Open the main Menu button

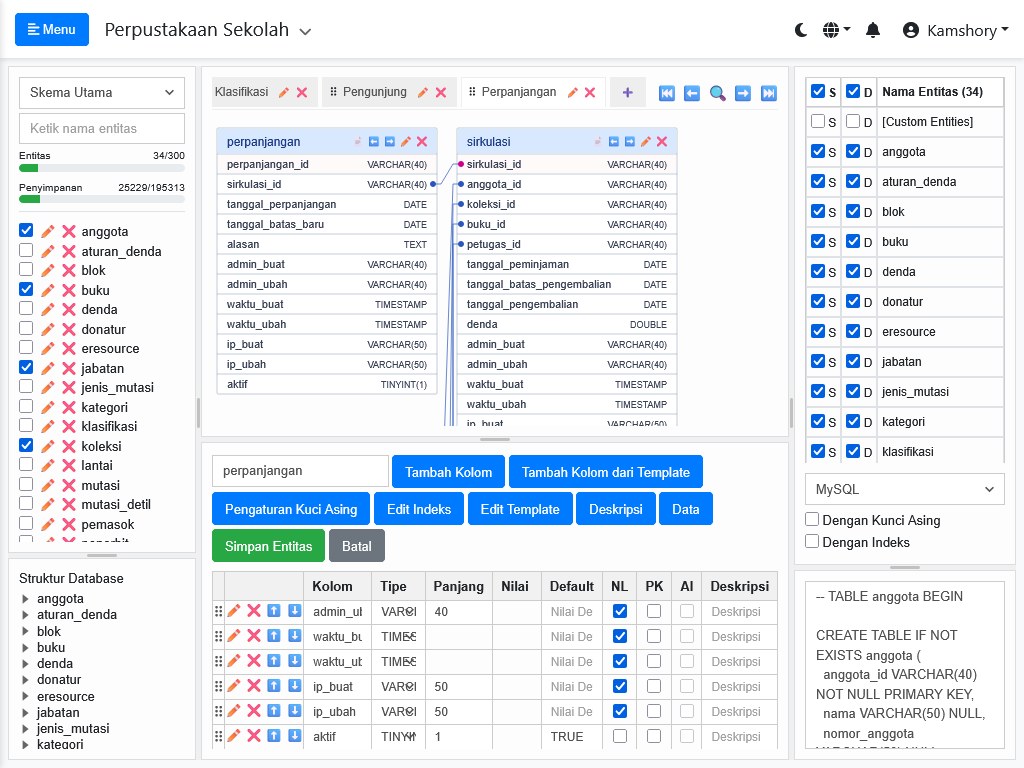52,29
